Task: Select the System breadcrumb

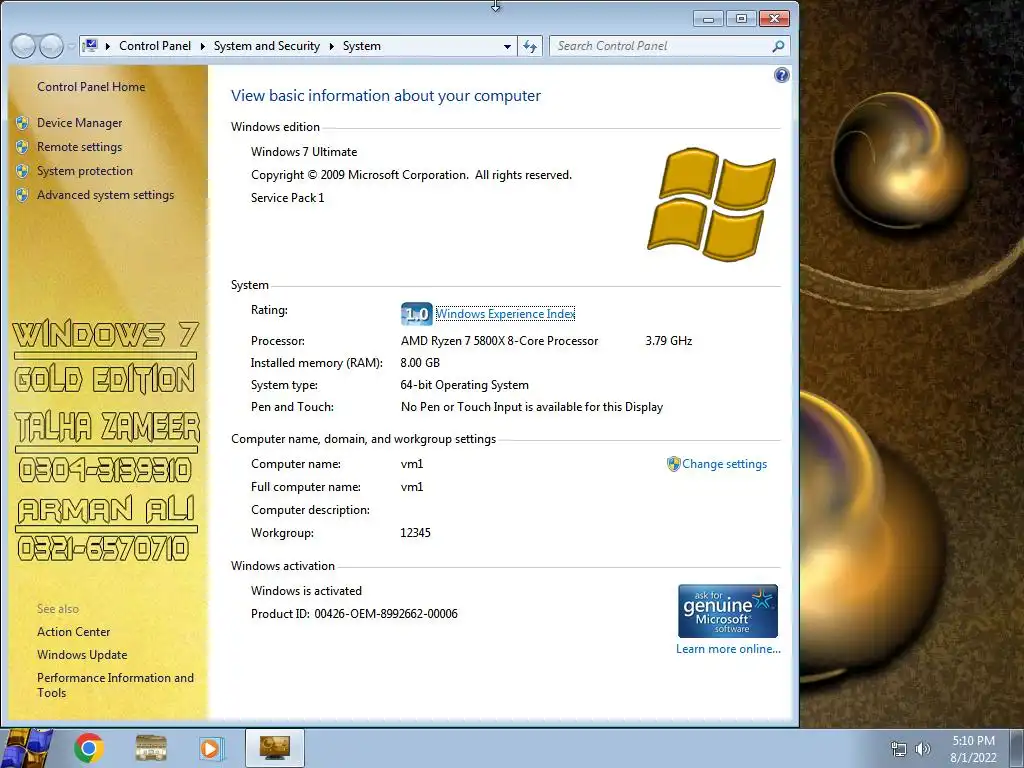Action: pyautogui.click(x=362, y=46)
